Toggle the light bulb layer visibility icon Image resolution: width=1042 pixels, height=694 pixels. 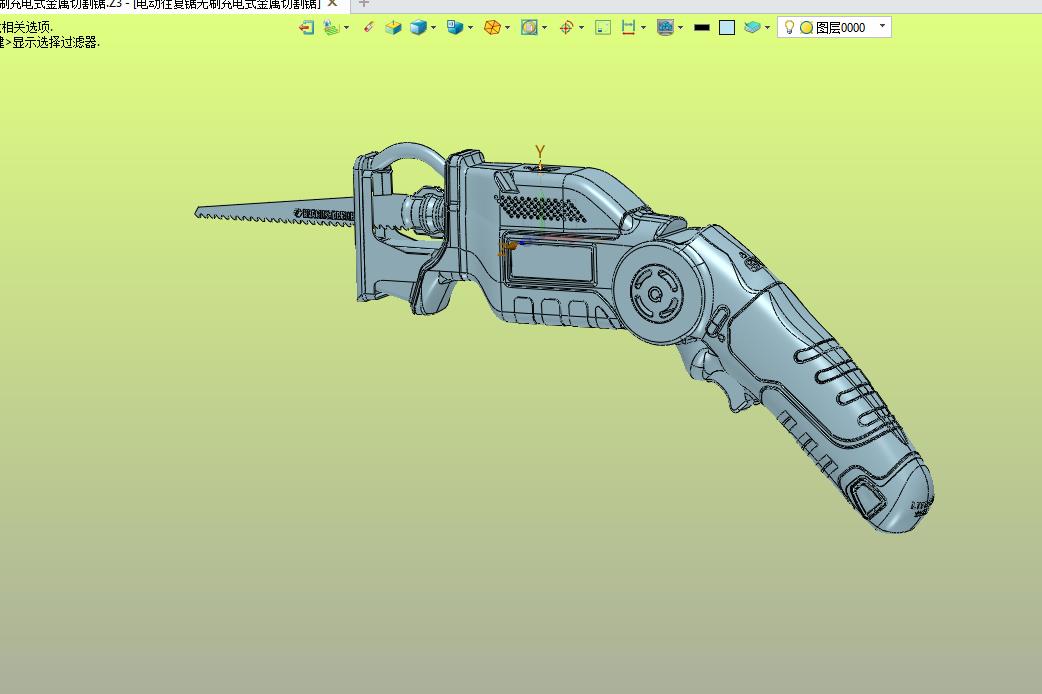coord(789,27)
